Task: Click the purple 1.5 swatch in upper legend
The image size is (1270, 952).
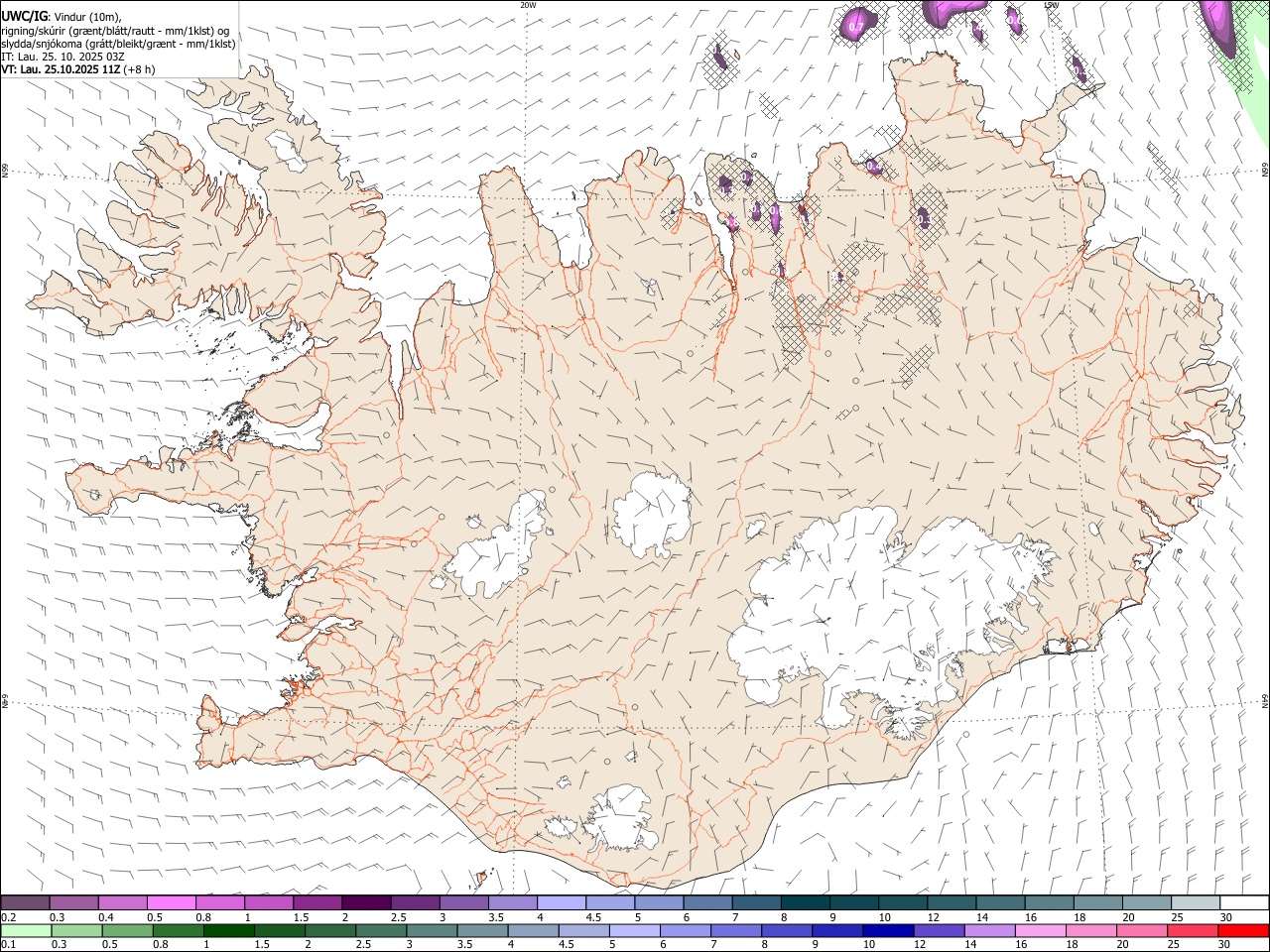Action: (x=318, y=902)
